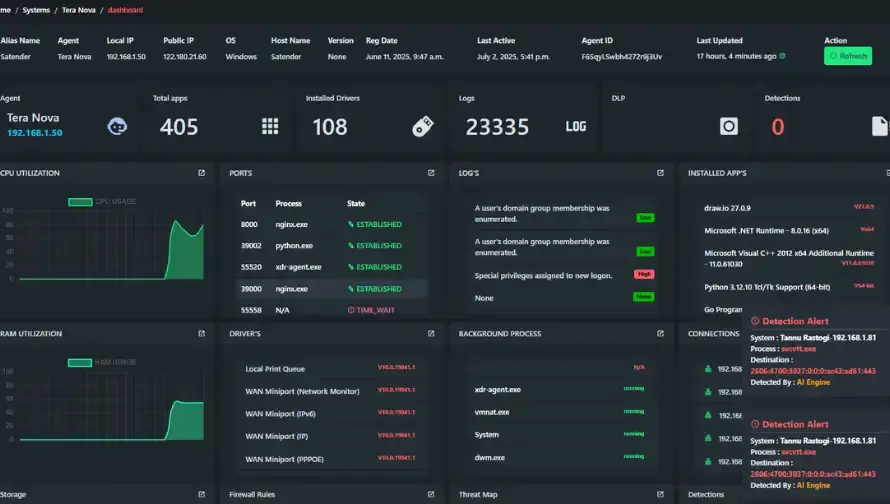890x504 pixels.
Task: Open the Driver's panel in full view
Action: [431, 333]
